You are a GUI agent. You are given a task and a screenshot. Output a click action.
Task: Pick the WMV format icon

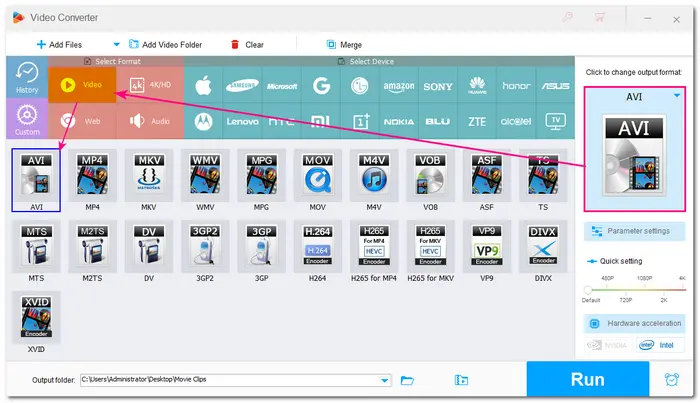(x=205, y=175)
